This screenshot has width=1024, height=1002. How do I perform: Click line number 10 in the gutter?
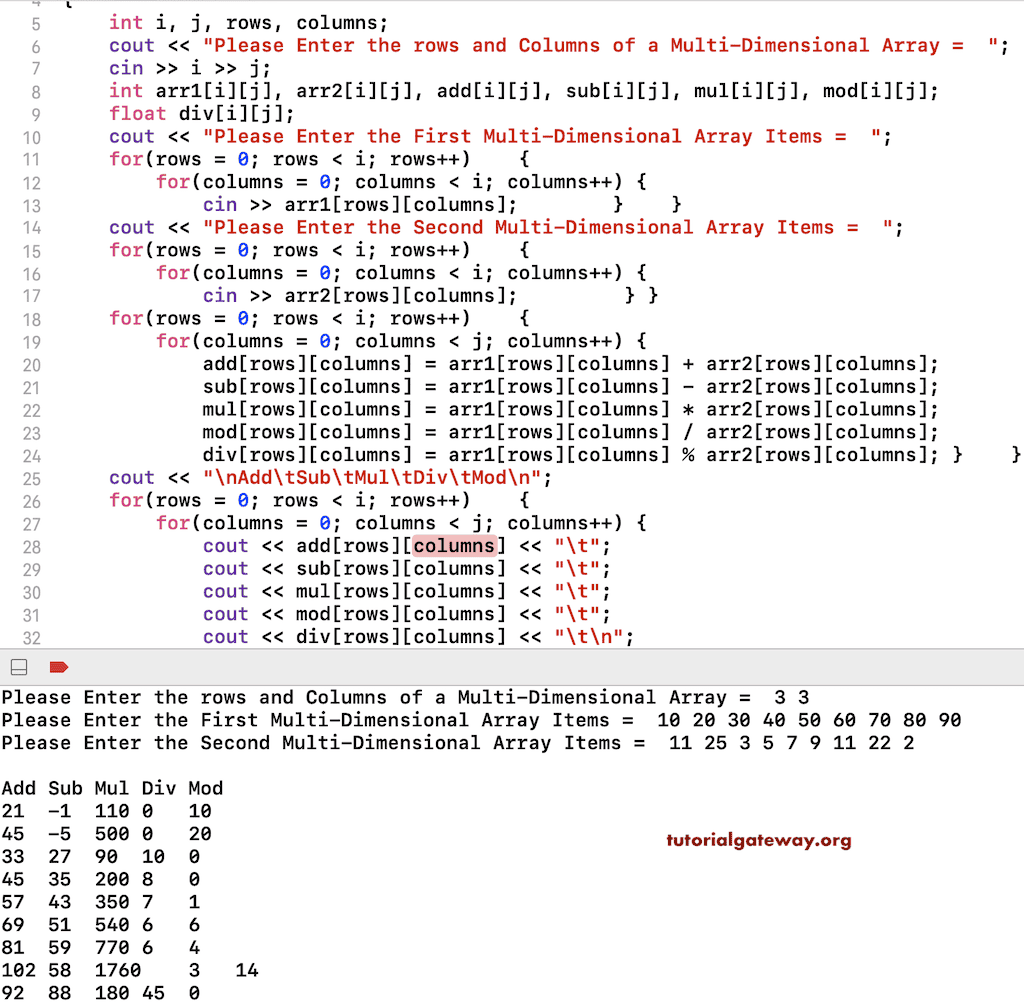pyautogui.click(x=33, y=136)
